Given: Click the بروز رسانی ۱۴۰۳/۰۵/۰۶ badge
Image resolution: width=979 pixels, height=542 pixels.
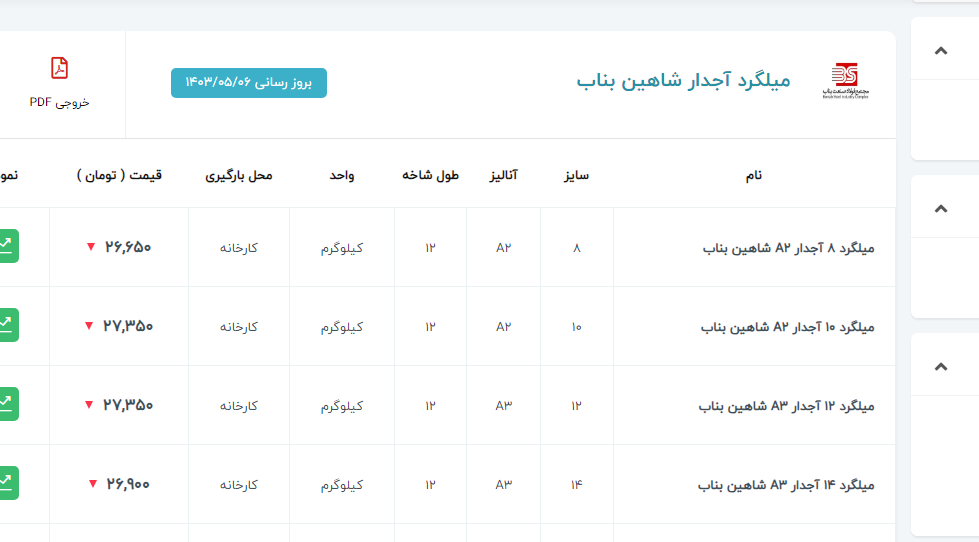Looking at the screenshot, I should click(249, 83).
